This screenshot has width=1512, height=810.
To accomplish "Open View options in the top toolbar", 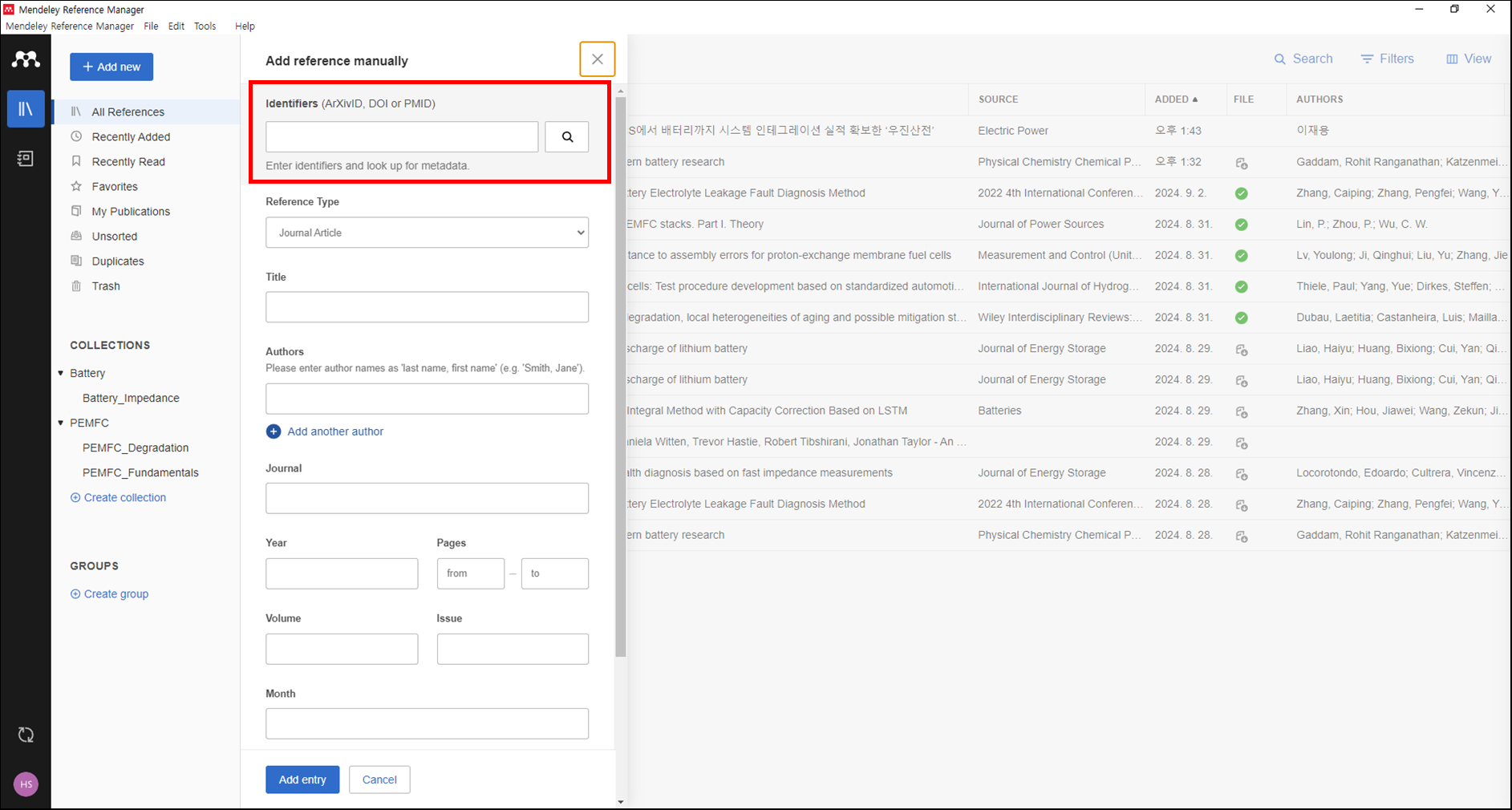I will click(1469, 59).
